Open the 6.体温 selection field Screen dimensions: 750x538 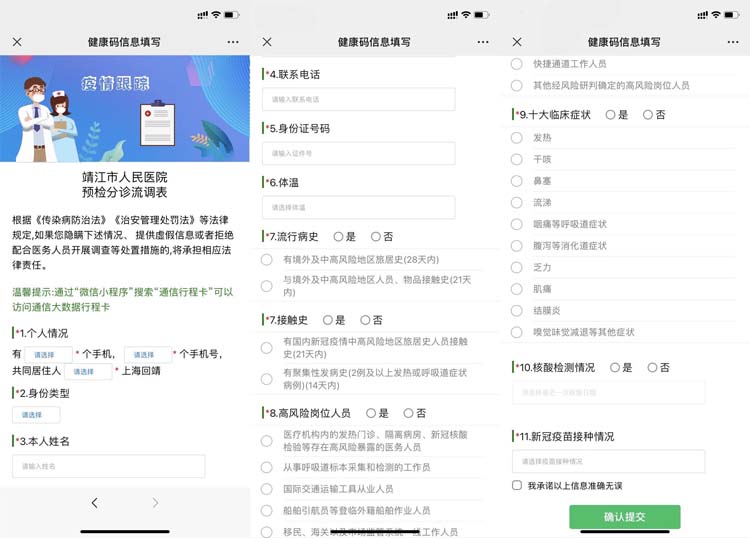point(359,208)
